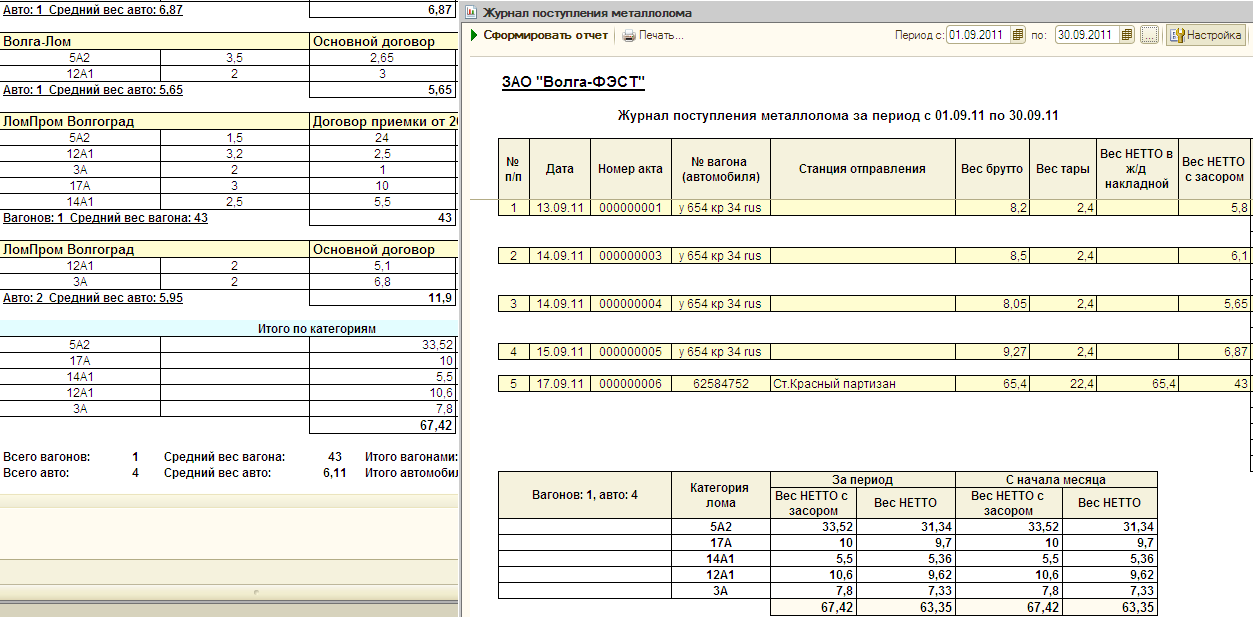
Task: Select journal cell with акт 000000005
Action: tap(630, 352)
